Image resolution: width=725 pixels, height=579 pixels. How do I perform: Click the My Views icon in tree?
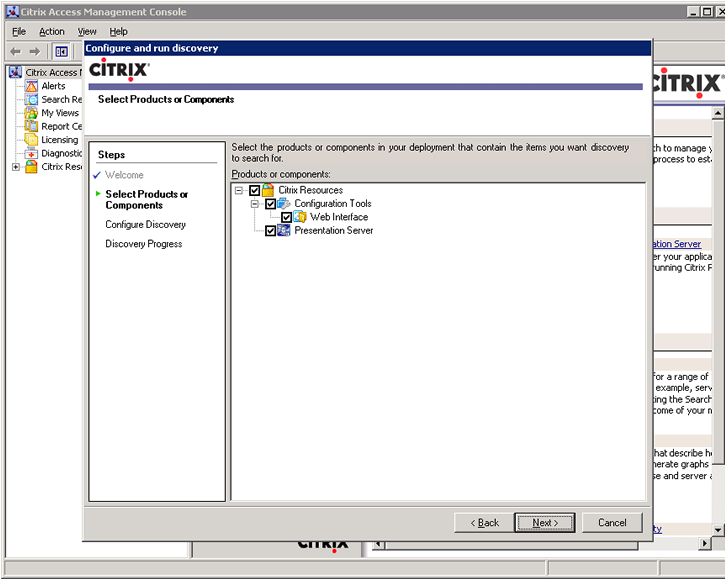31,113
